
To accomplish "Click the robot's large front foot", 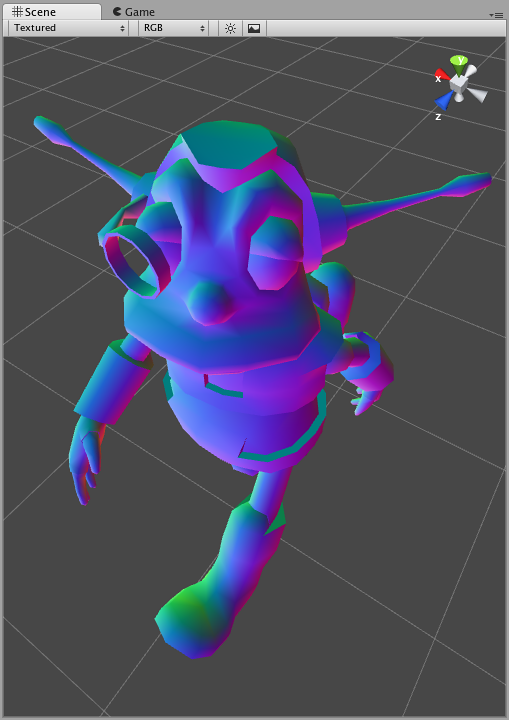I will (195, 620).
